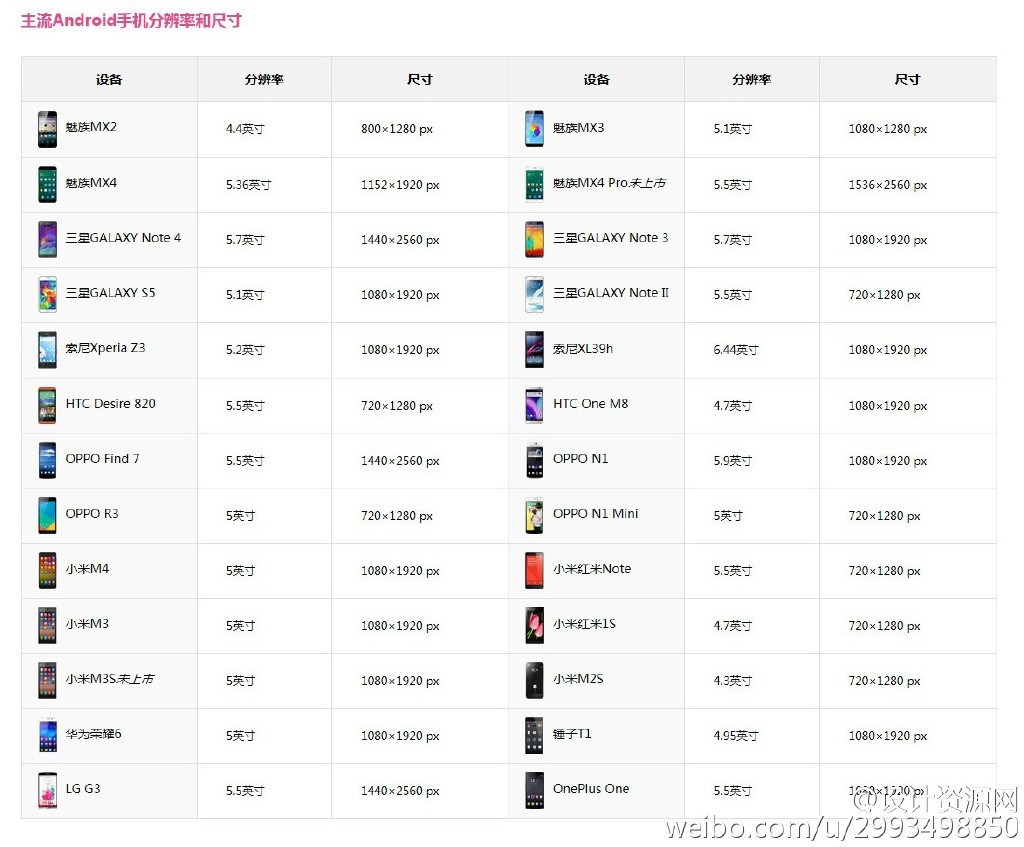1024x847 pixels.
Task: Select the text OPPO Find 7
Action: 102,458
